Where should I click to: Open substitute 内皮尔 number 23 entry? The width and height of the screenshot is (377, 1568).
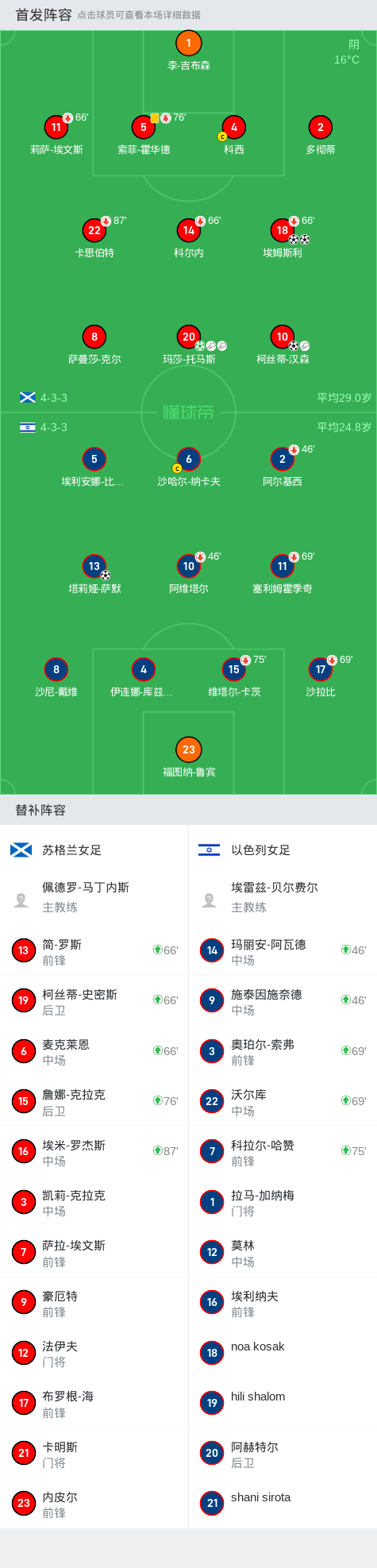point(94,1504)
